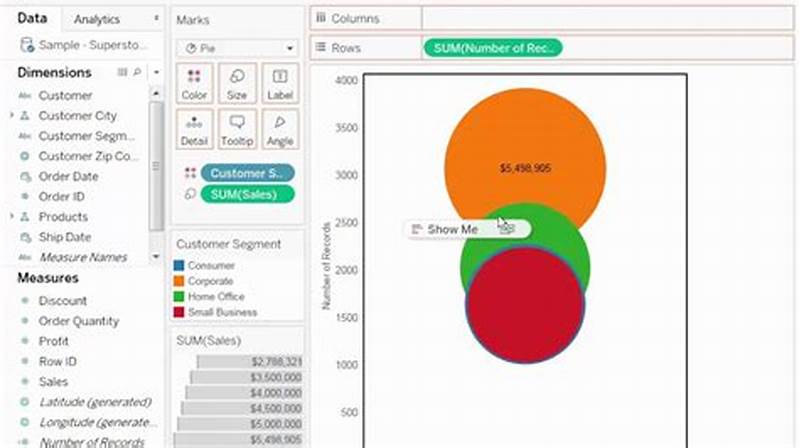Click the Ship Date calendar icon
Image resolution: width=800 pixels, height=448 pixels.
[x=25, y=237]
